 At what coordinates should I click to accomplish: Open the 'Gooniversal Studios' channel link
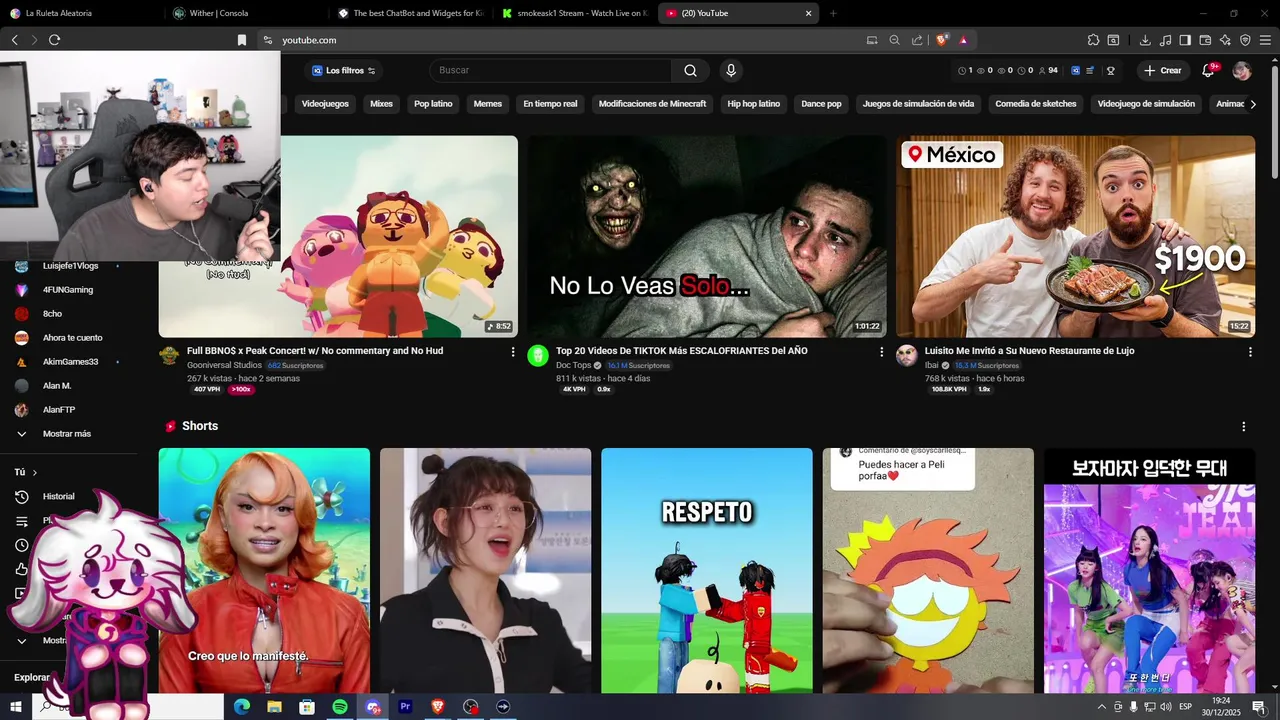222,366
